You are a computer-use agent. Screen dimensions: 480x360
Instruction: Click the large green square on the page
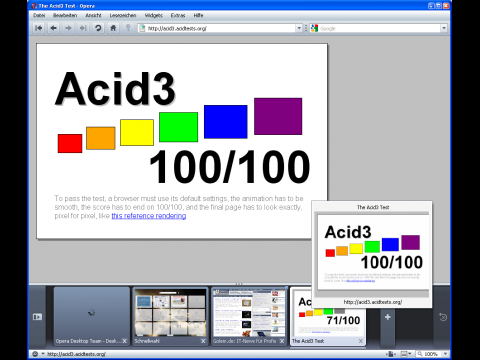178,127
